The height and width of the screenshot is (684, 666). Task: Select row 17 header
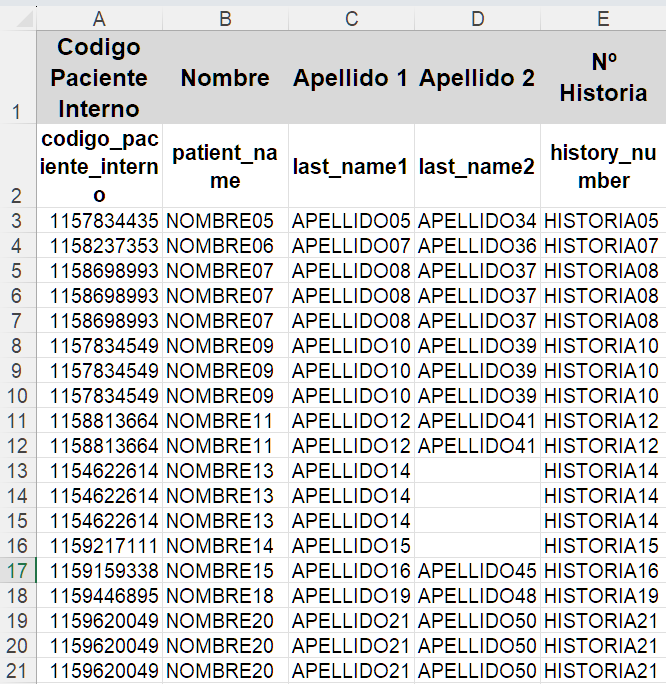(x=18, y=571)
